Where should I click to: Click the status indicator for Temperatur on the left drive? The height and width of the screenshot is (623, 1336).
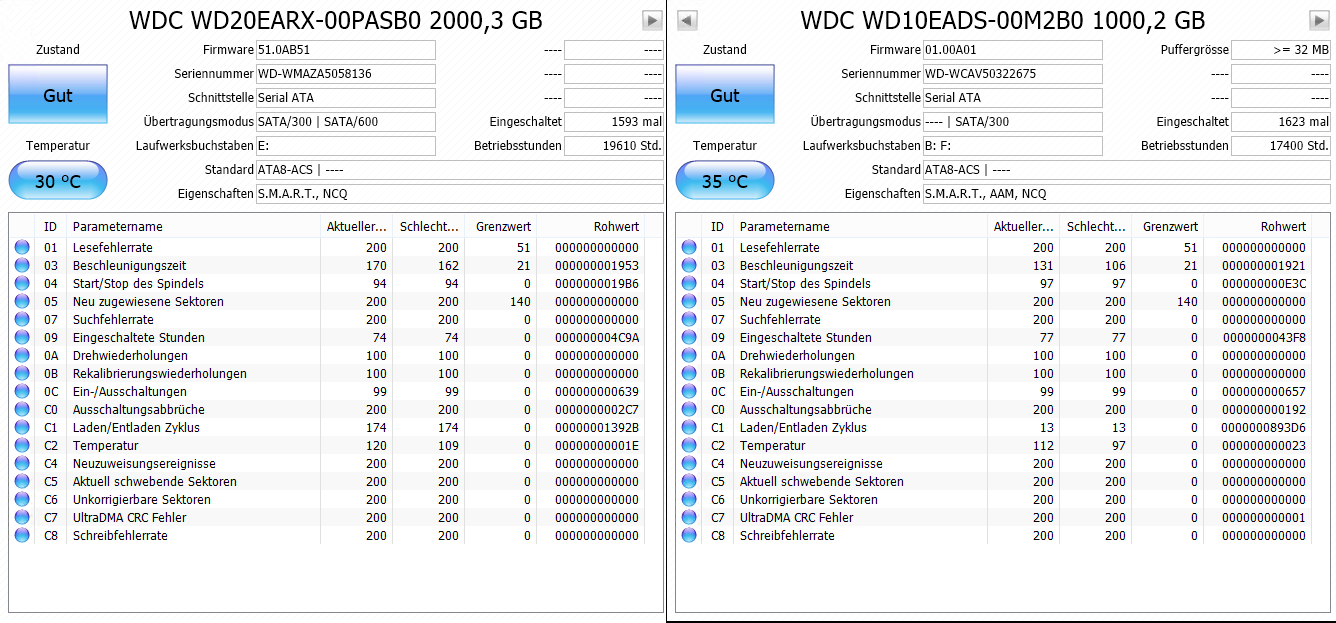coord(23,445)
